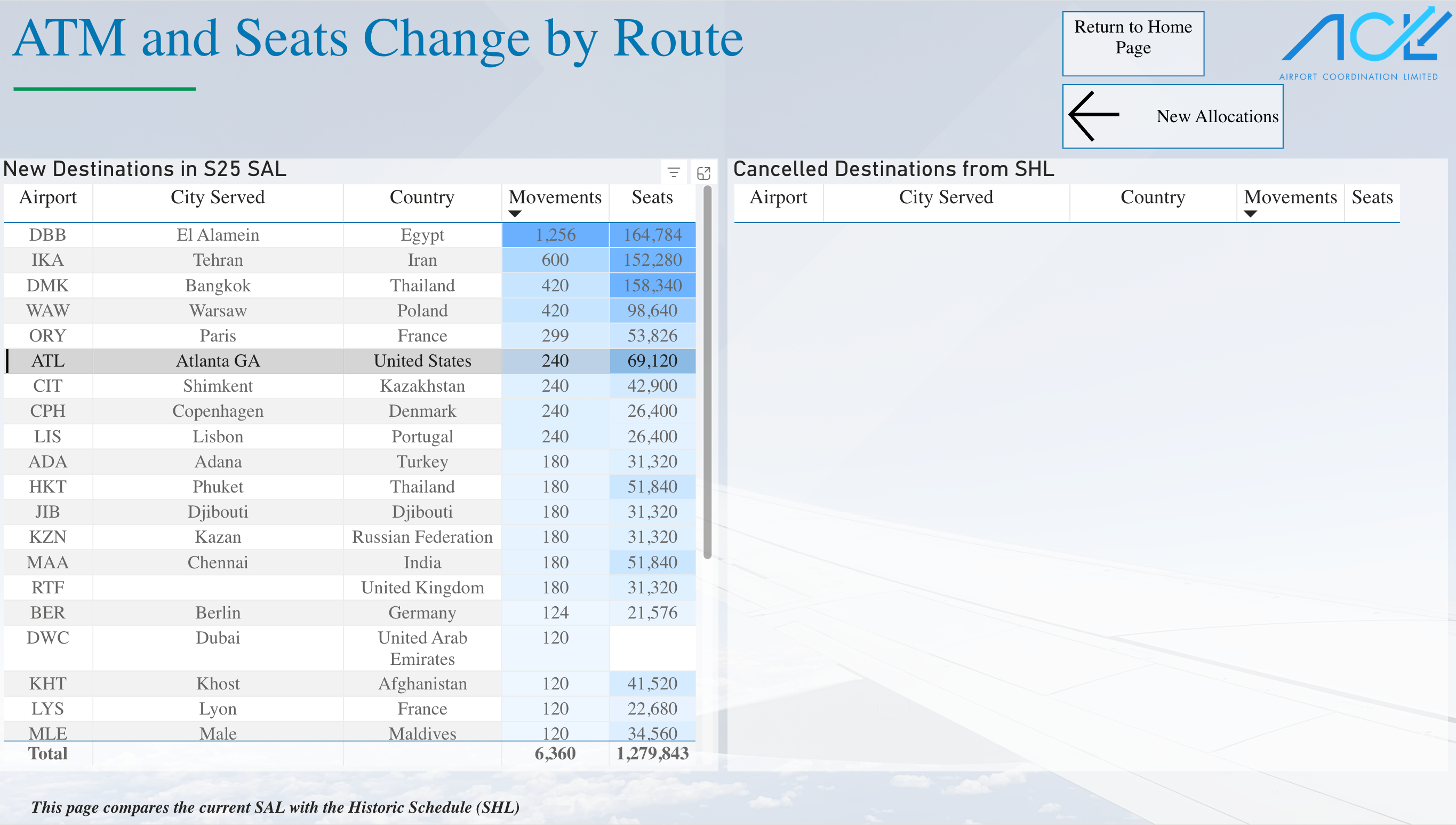Image resolution: width=1456 pixels, height=825 pixels.
Task: Select the RTF airport cell
Action: coord(47,588)
